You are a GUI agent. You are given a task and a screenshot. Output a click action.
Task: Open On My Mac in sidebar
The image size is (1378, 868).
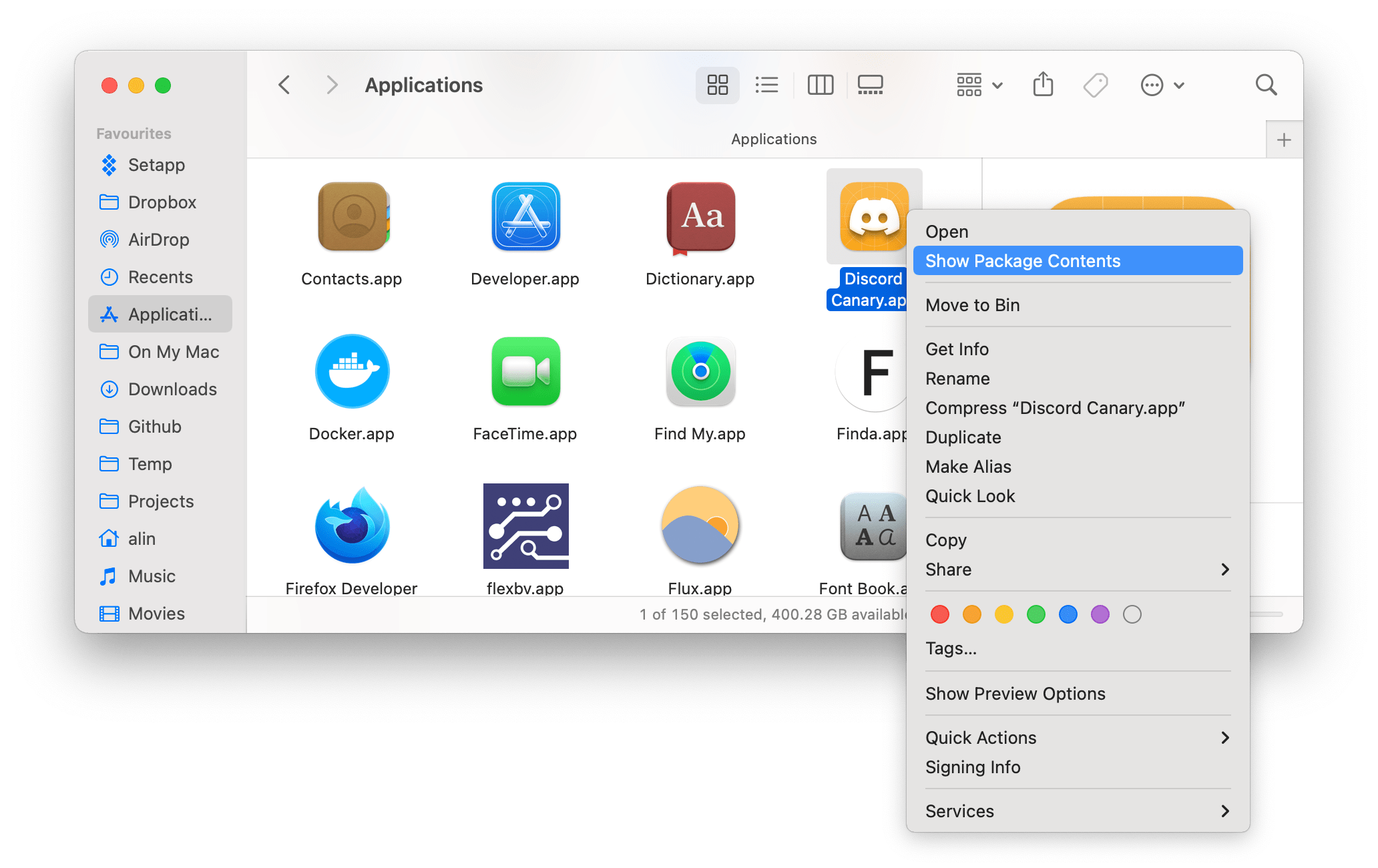160,352
